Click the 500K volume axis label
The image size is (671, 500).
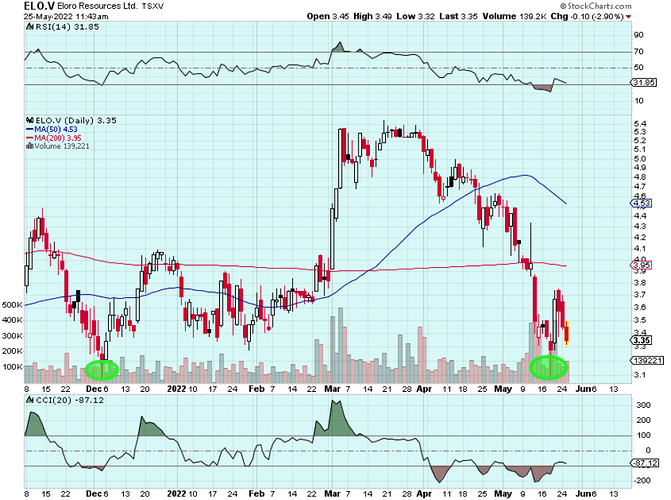coord(12,305)
